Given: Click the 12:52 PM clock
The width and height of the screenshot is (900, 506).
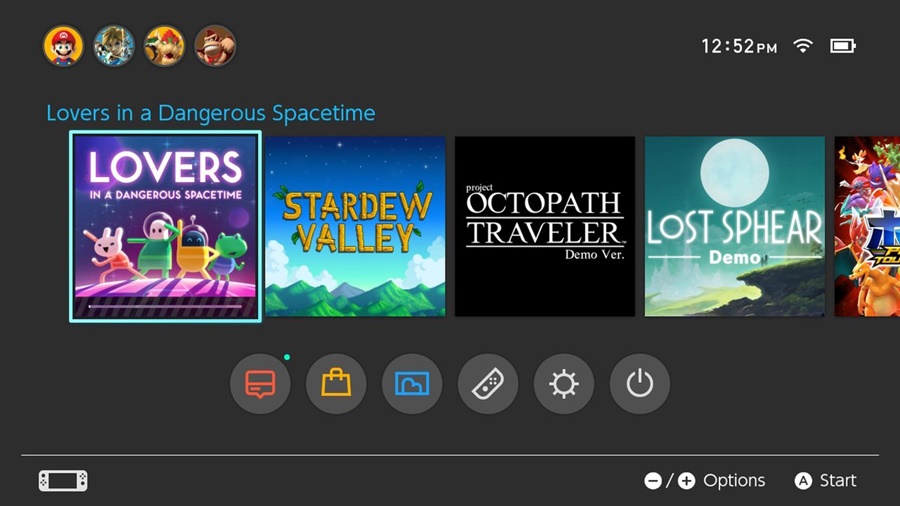Looking at the screenshot, I should (x=739, y=46).
